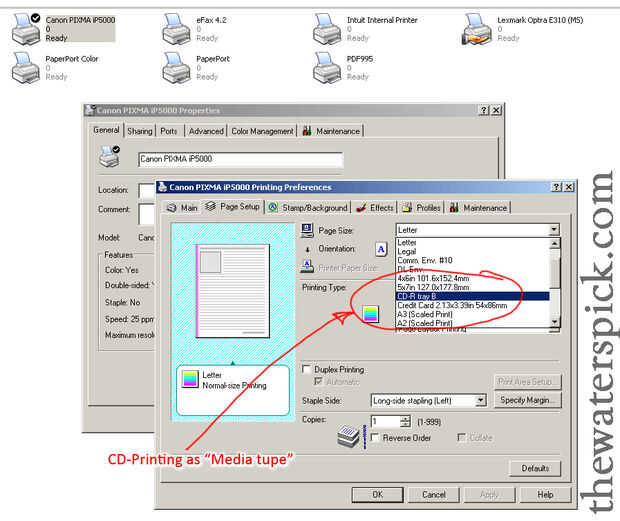Click the Copies number field
The width and height of the screenshot is (620, 521).
click(386, 421)
